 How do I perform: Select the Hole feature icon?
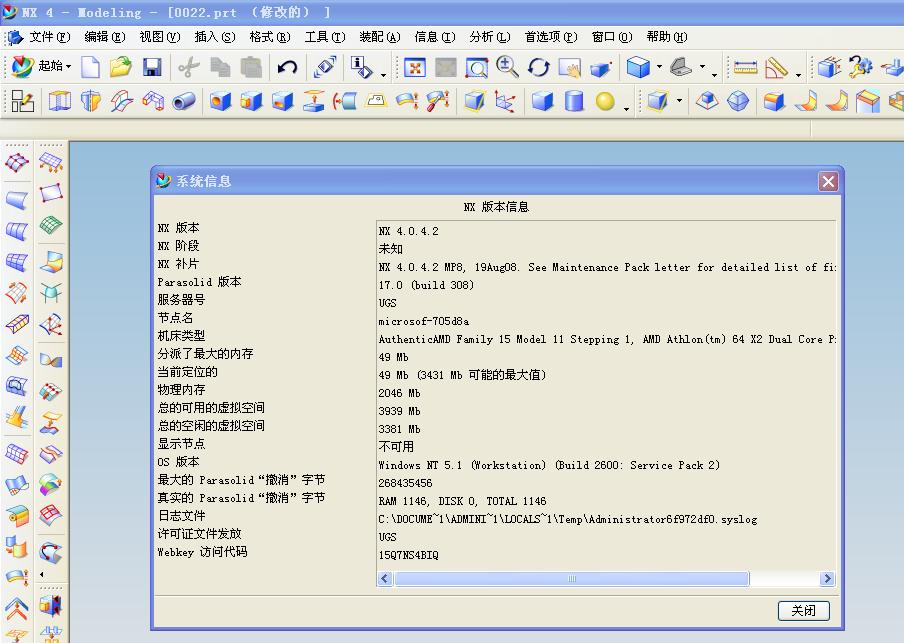pyautogui.click(x=220, y=101)
